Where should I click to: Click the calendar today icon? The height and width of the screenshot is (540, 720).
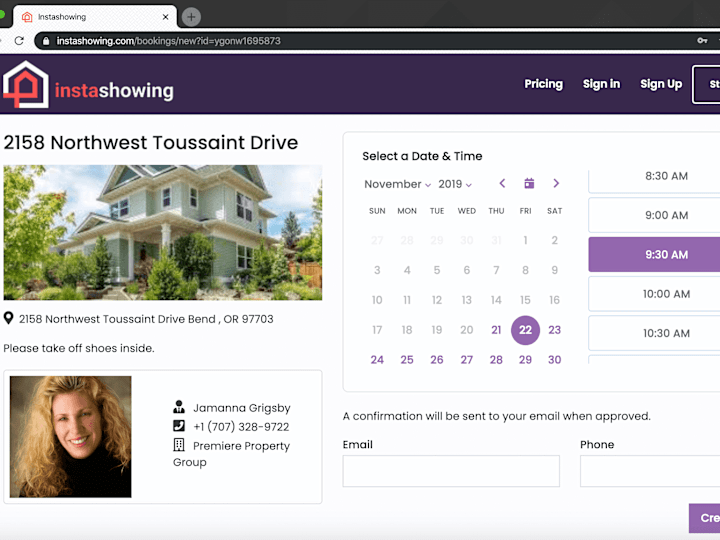click(x=529, y=183)
